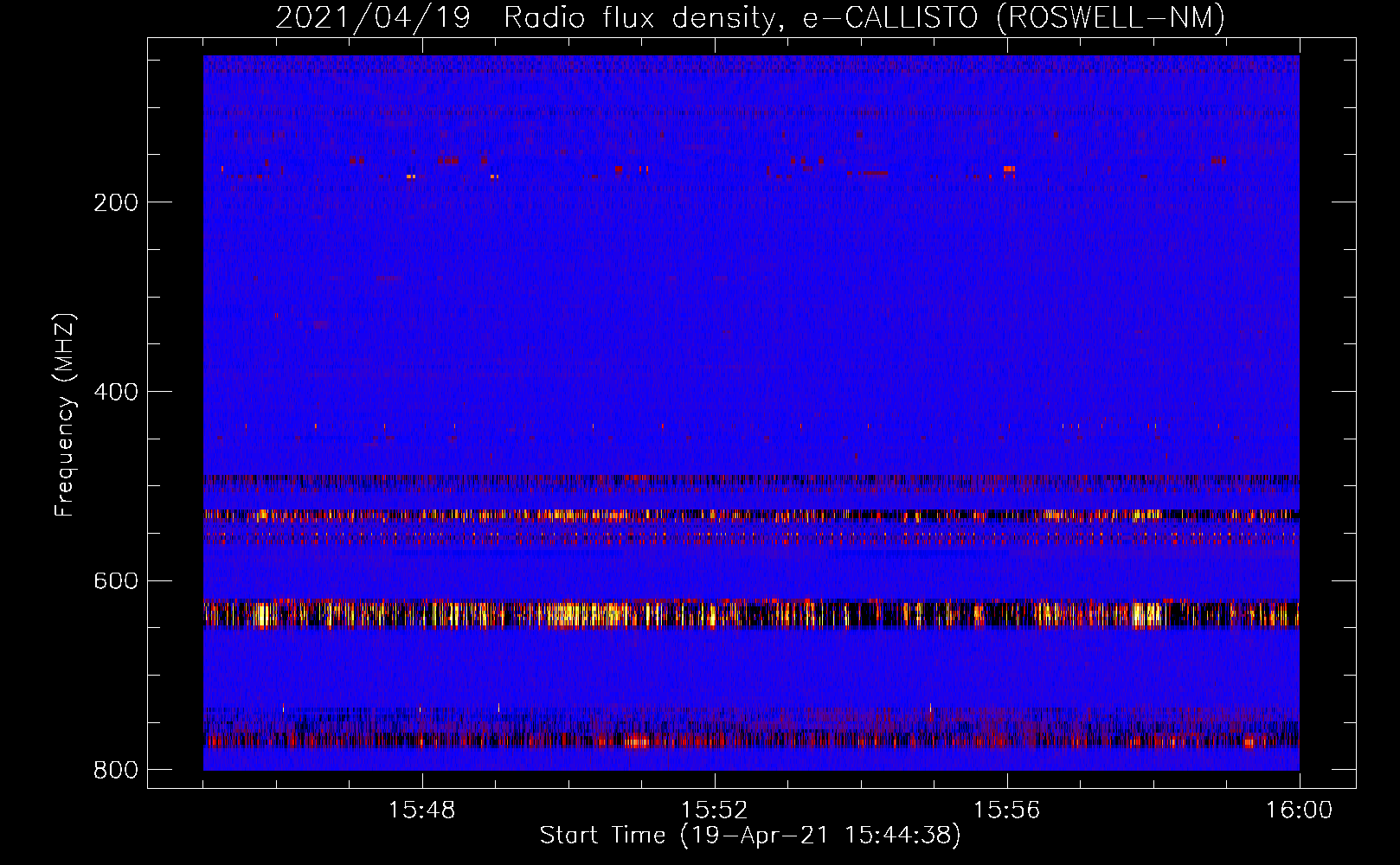Click the 800 frequency tick label

tap(116, 770)
